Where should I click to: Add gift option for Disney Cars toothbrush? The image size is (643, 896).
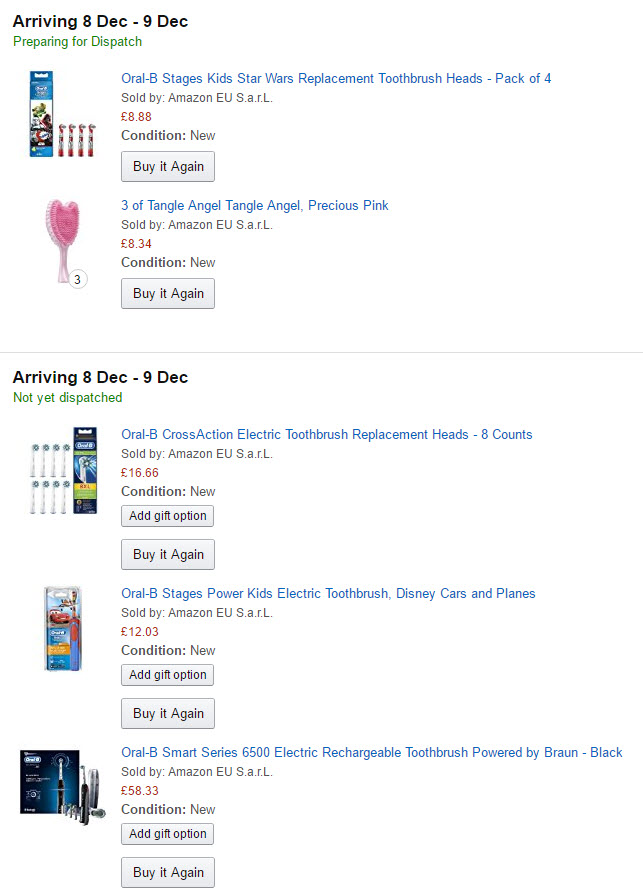pos(167,674)
